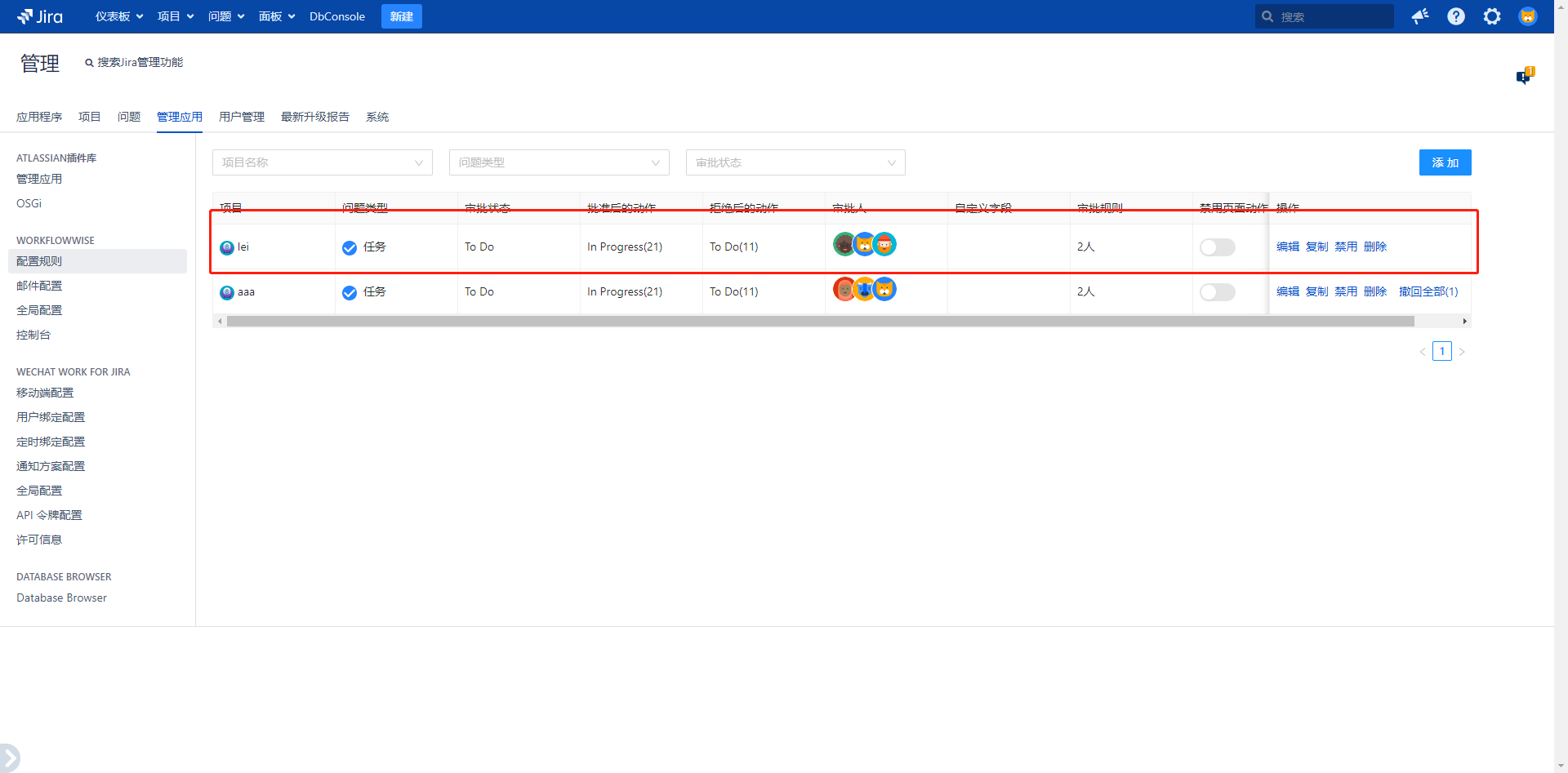Click the feedback speech bubble icon
Screen dimensions: 1568x773
[x=1525, y=76]
